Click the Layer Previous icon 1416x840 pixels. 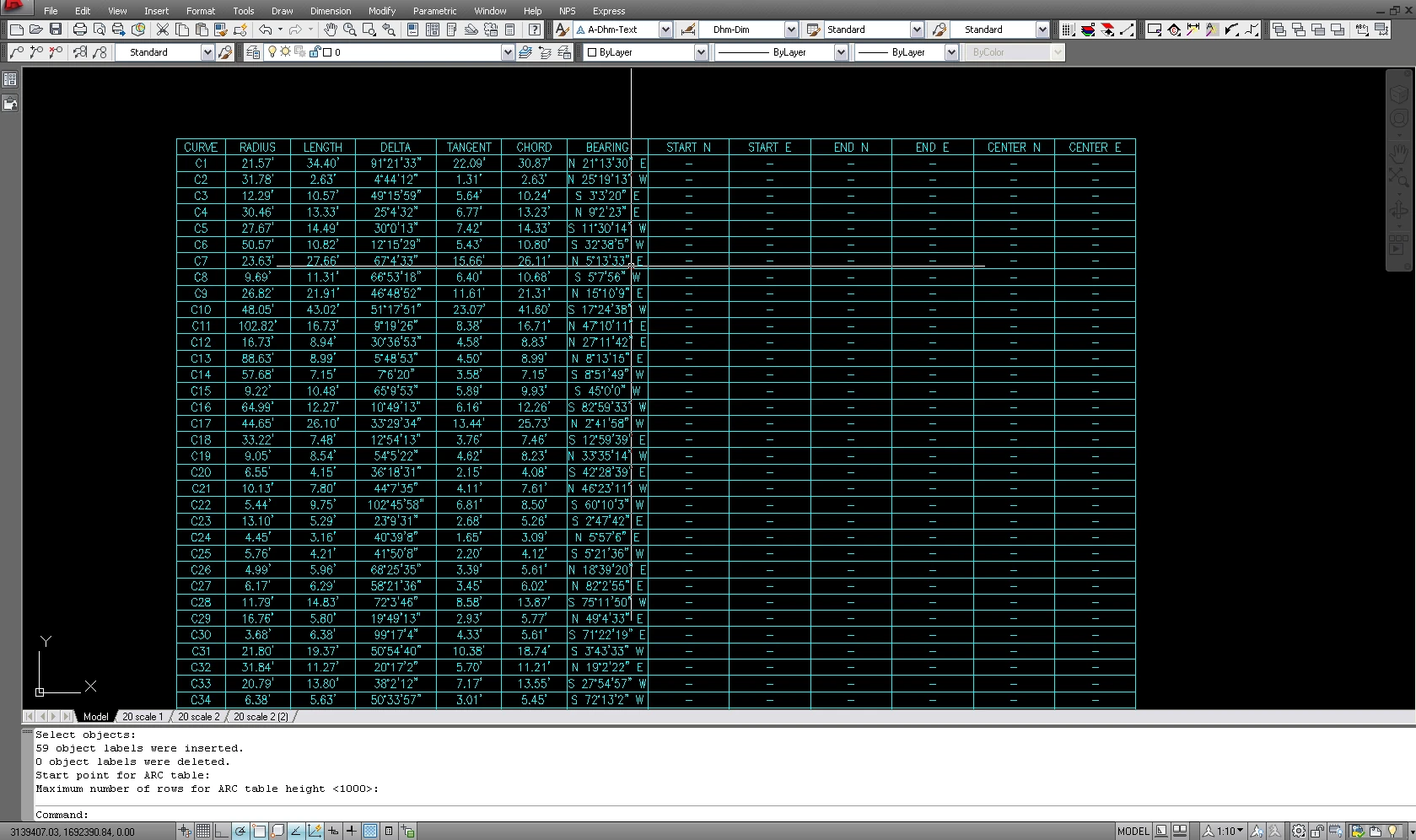tap(544, 52)
